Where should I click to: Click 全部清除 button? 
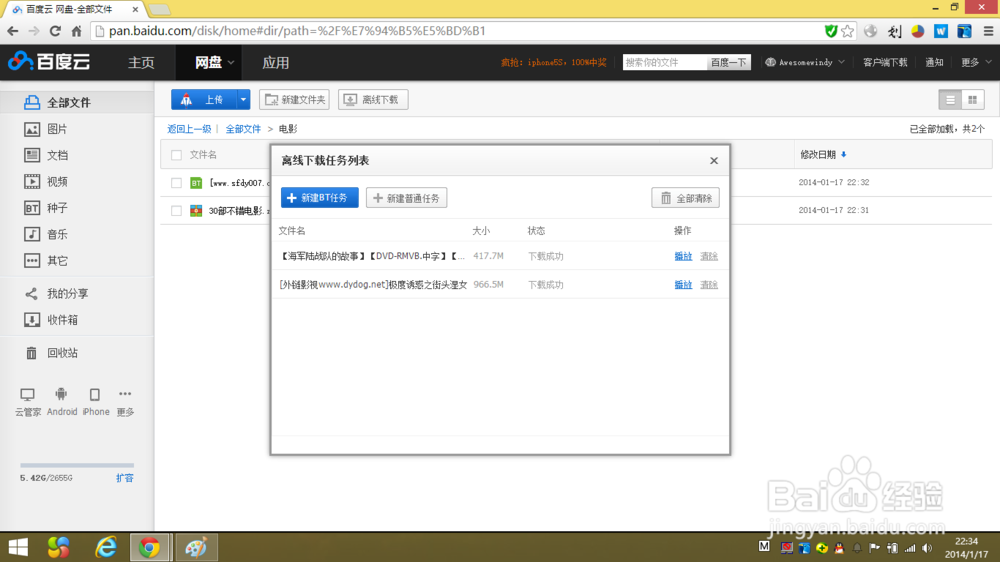(686, 198)
